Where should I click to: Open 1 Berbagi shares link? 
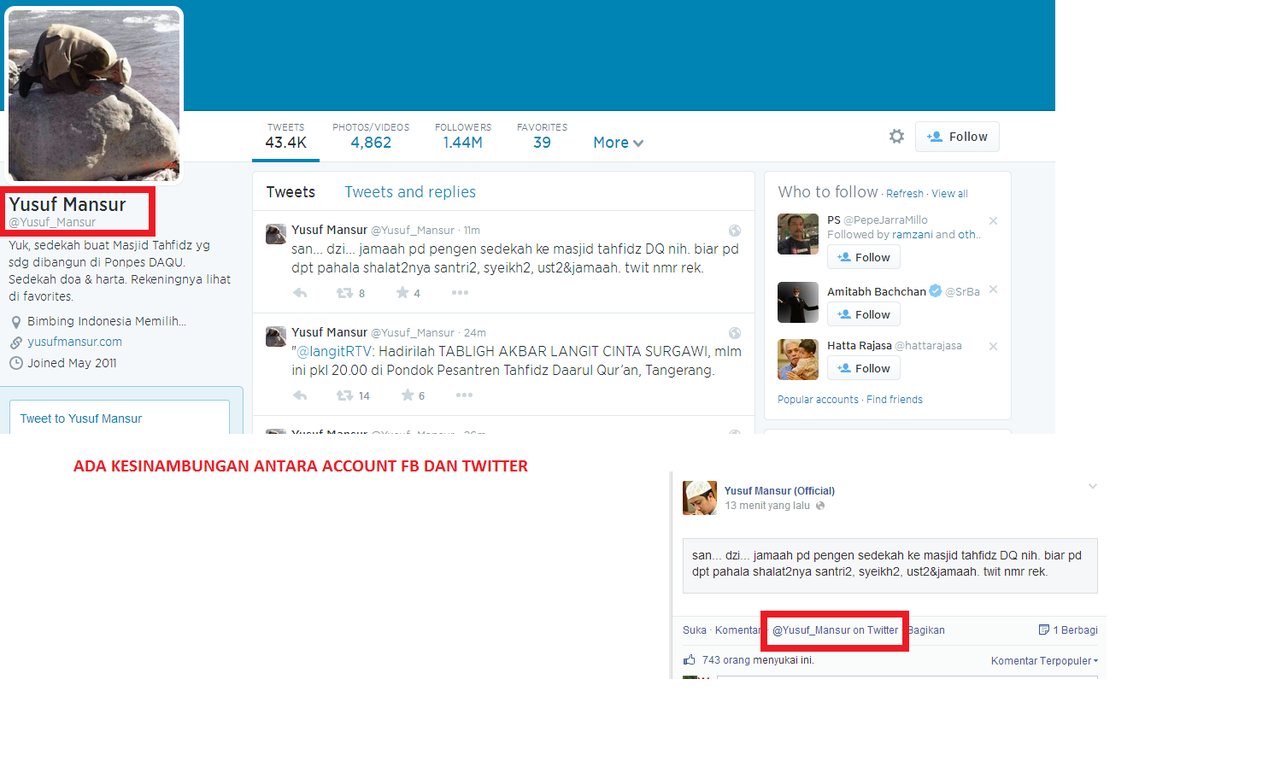(x=1075, y=630)
